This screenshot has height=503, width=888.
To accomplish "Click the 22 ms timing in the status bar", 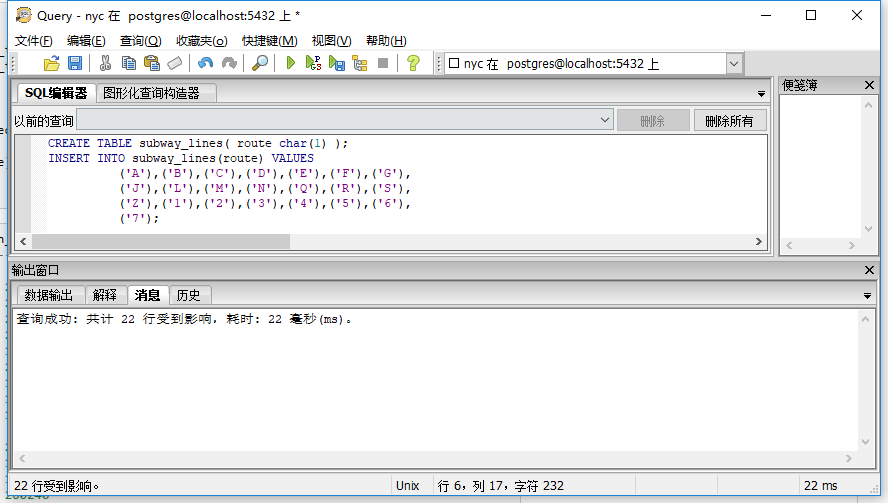I will tap(820, 485).
